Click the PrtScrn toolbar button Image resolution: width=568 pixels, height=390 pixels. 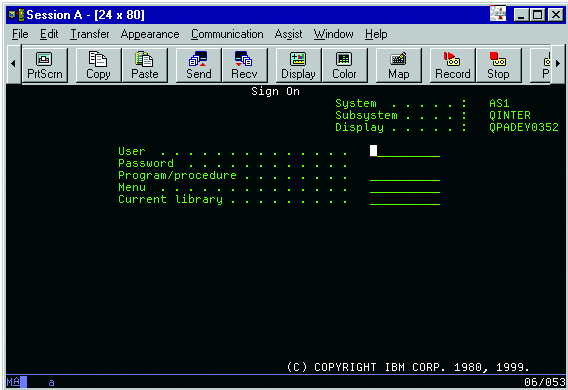(45, 66)
